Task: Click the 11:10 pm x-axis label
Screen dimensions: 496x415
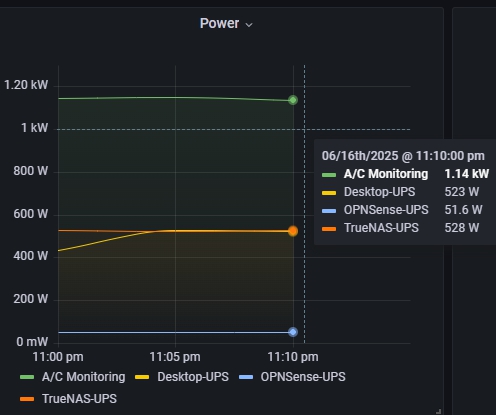Action: click(293, 357)
